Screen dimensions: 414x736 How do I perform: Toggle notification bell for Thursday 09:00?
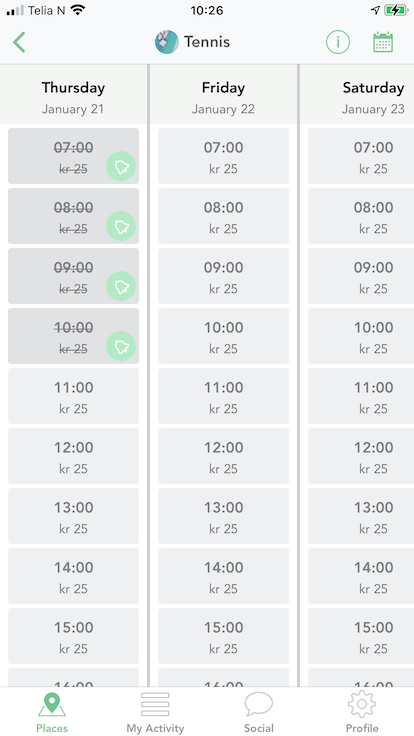(x=121, y=286)
